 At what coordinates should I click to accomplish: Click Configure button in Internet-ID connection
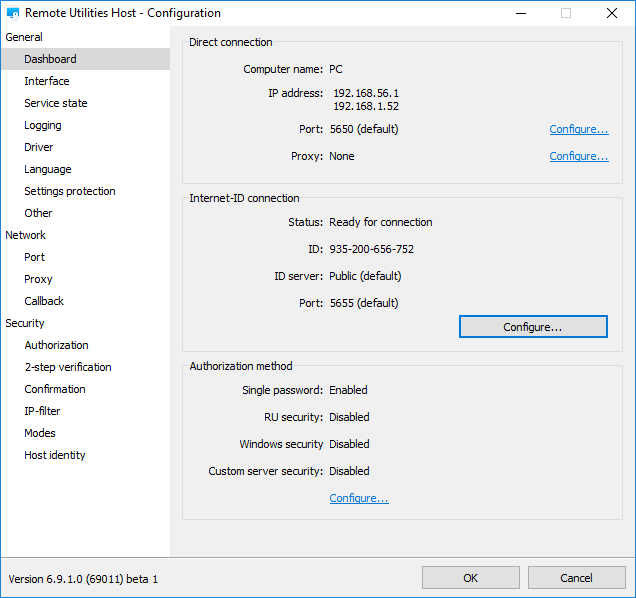(533, 327)
